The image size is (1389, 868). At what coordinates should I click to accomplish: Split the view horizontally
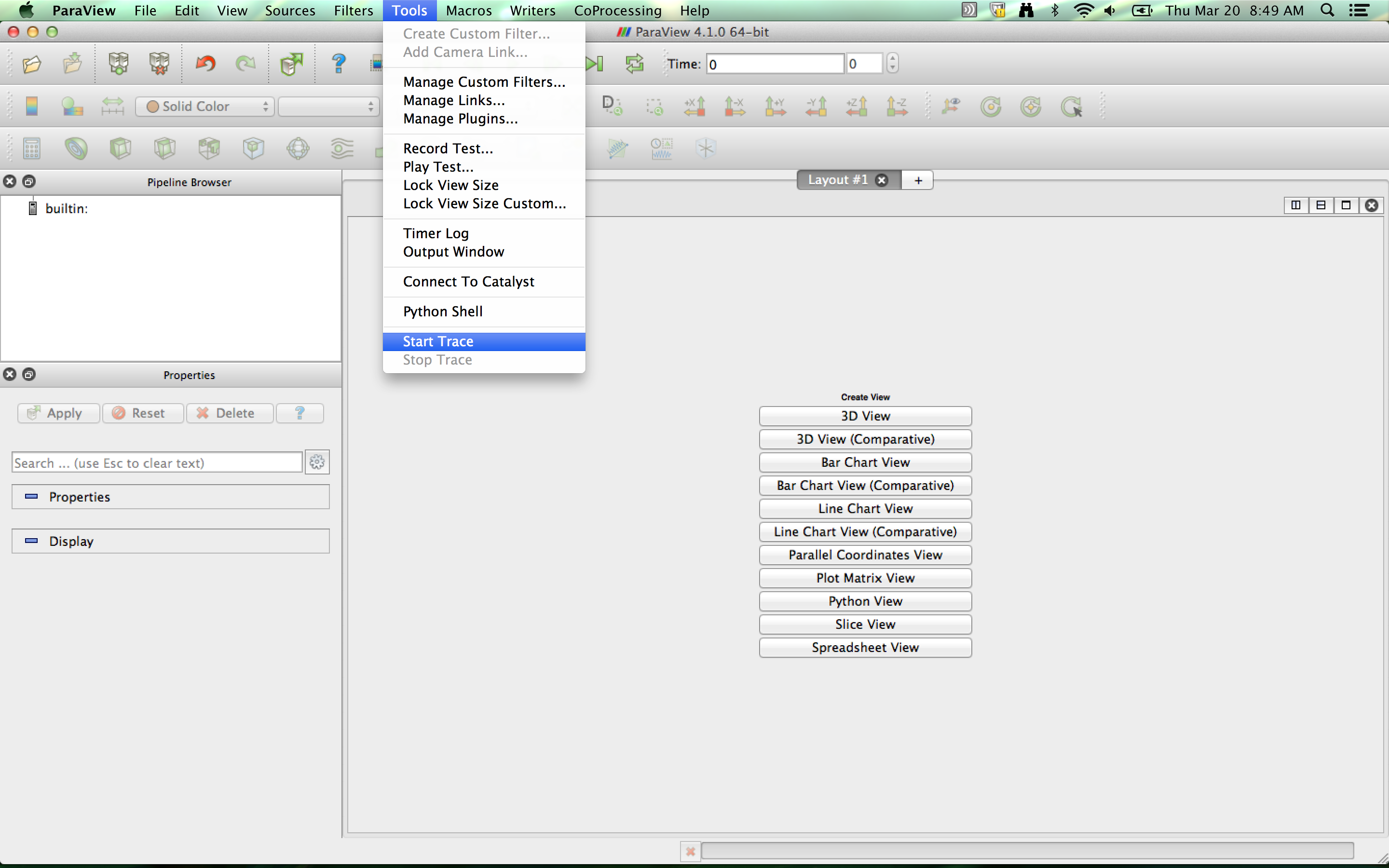point(1295,205)
